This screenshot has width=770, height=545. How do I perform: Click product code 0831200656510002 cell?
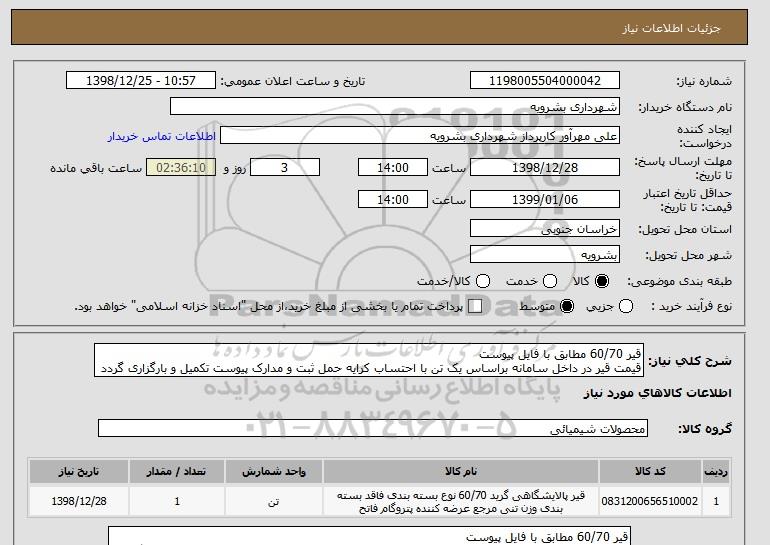point(650,501)
